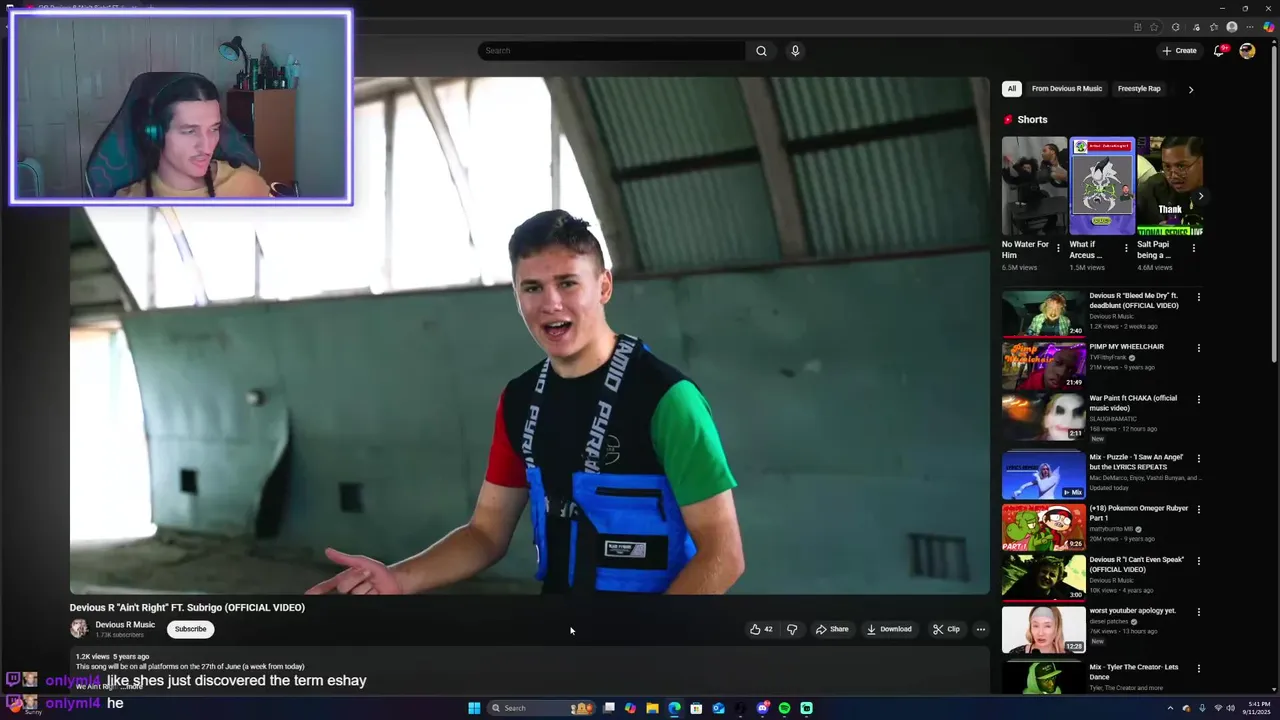This screenshot has height=720, width=1280.
Task: Open options for War Paint ft CHAKA video
Action: coord(1199,399)
